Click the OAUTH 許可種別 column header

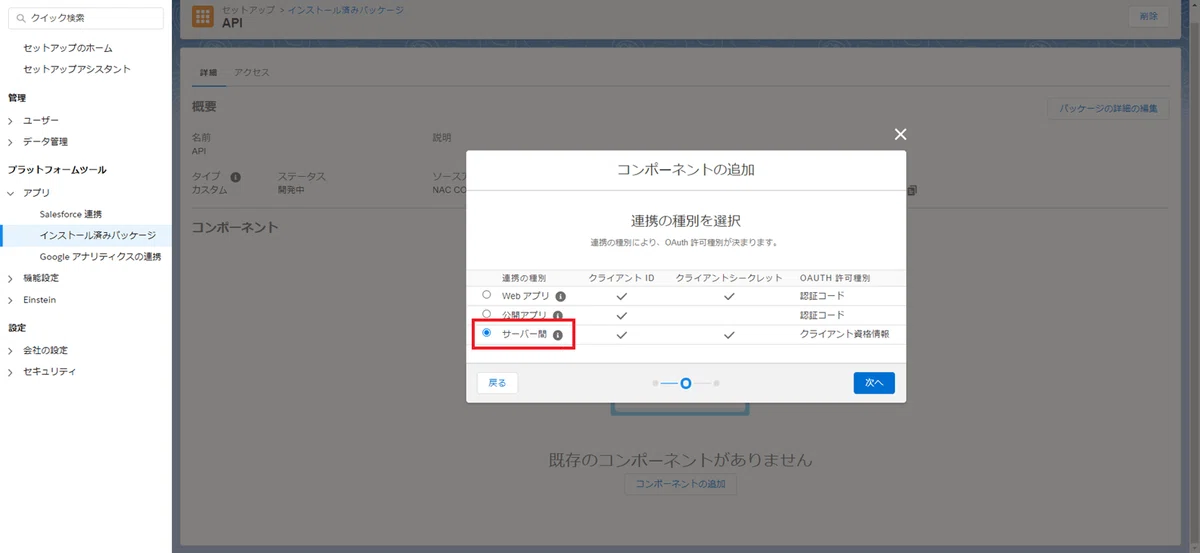[x=836, y=277]
